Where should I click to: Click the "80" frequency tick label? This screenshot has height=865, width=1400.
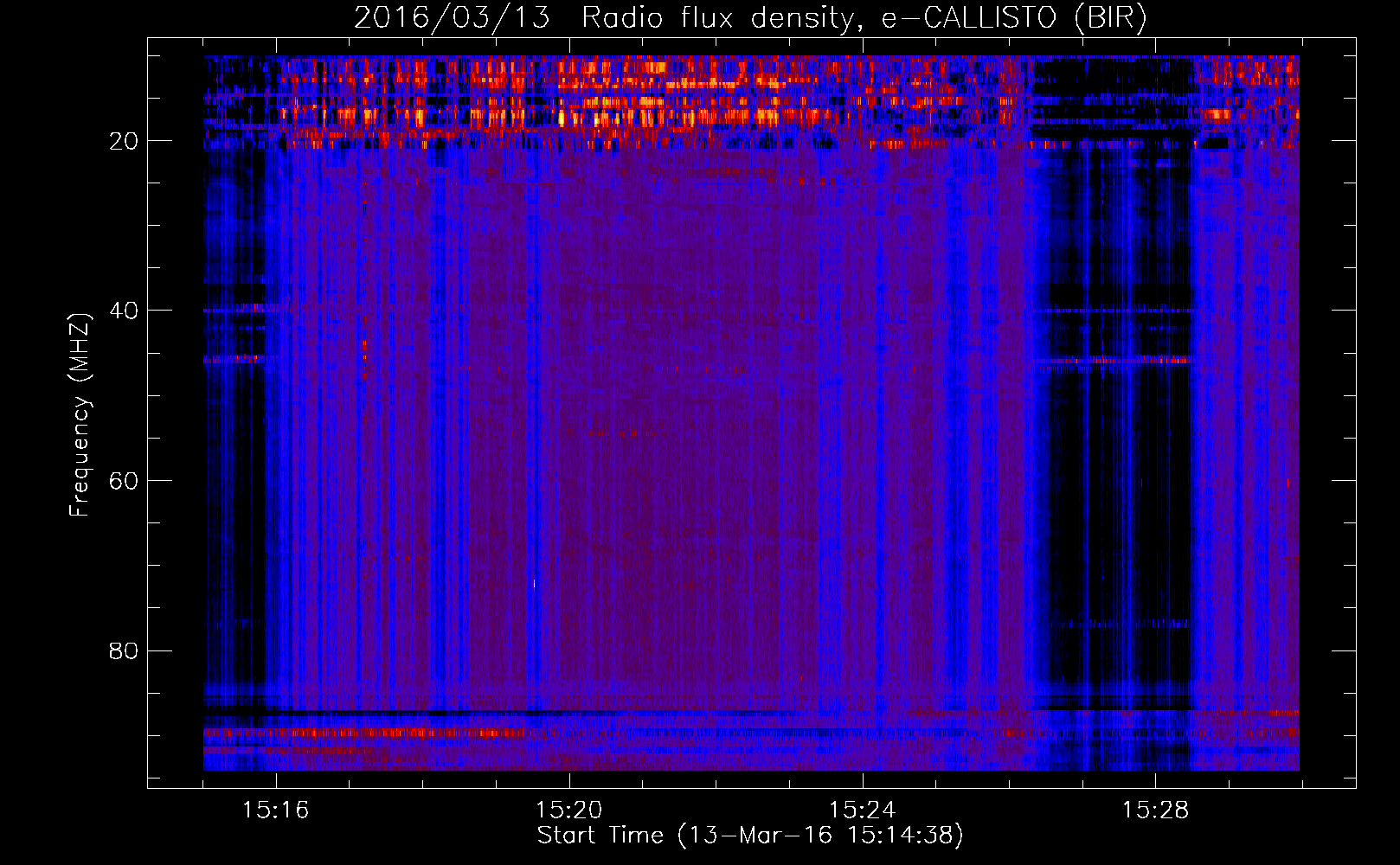(x=124, y=650)
